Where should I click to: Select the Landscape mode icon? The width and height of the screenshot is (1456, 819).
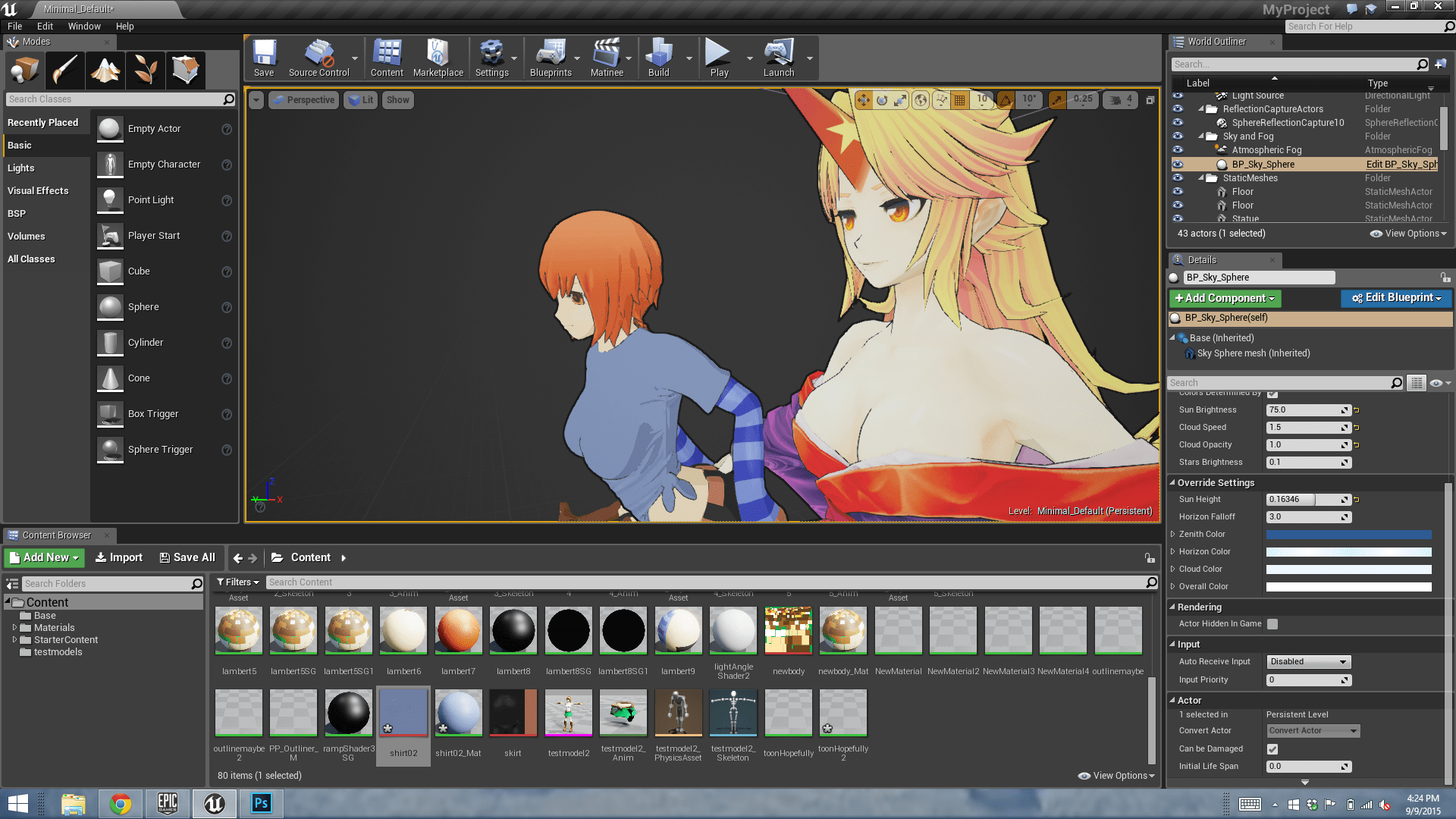(105, 71)
